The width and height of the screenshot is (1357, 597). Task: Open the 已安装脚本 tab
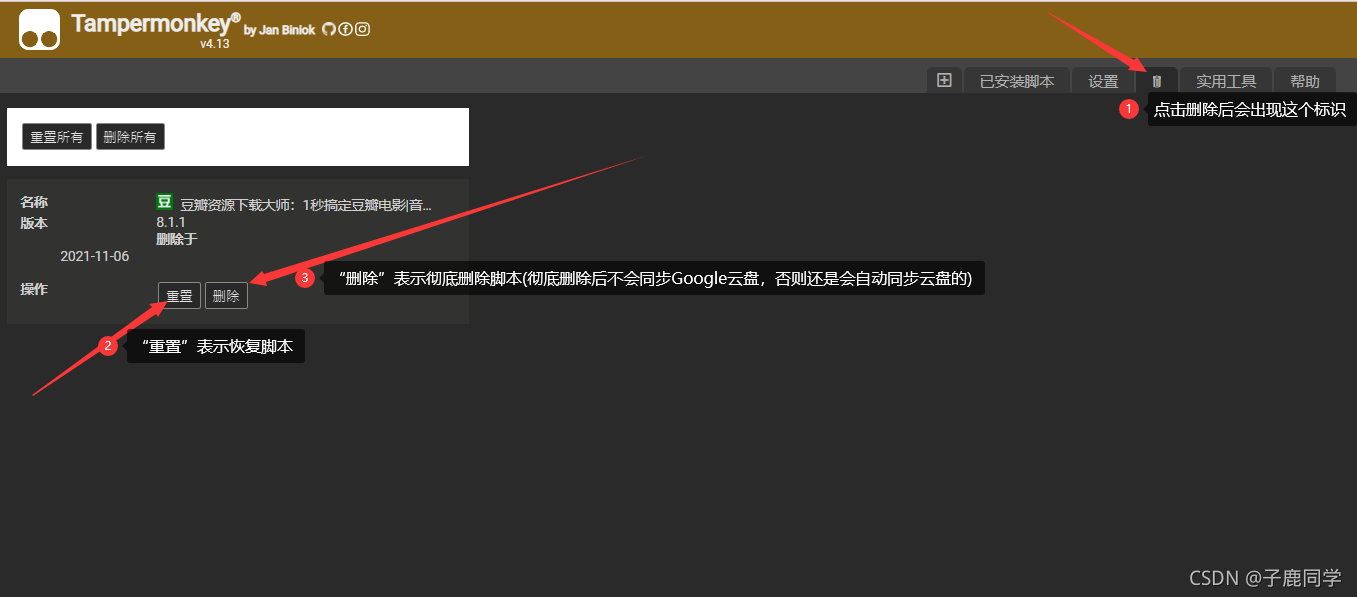(1017, 81)
